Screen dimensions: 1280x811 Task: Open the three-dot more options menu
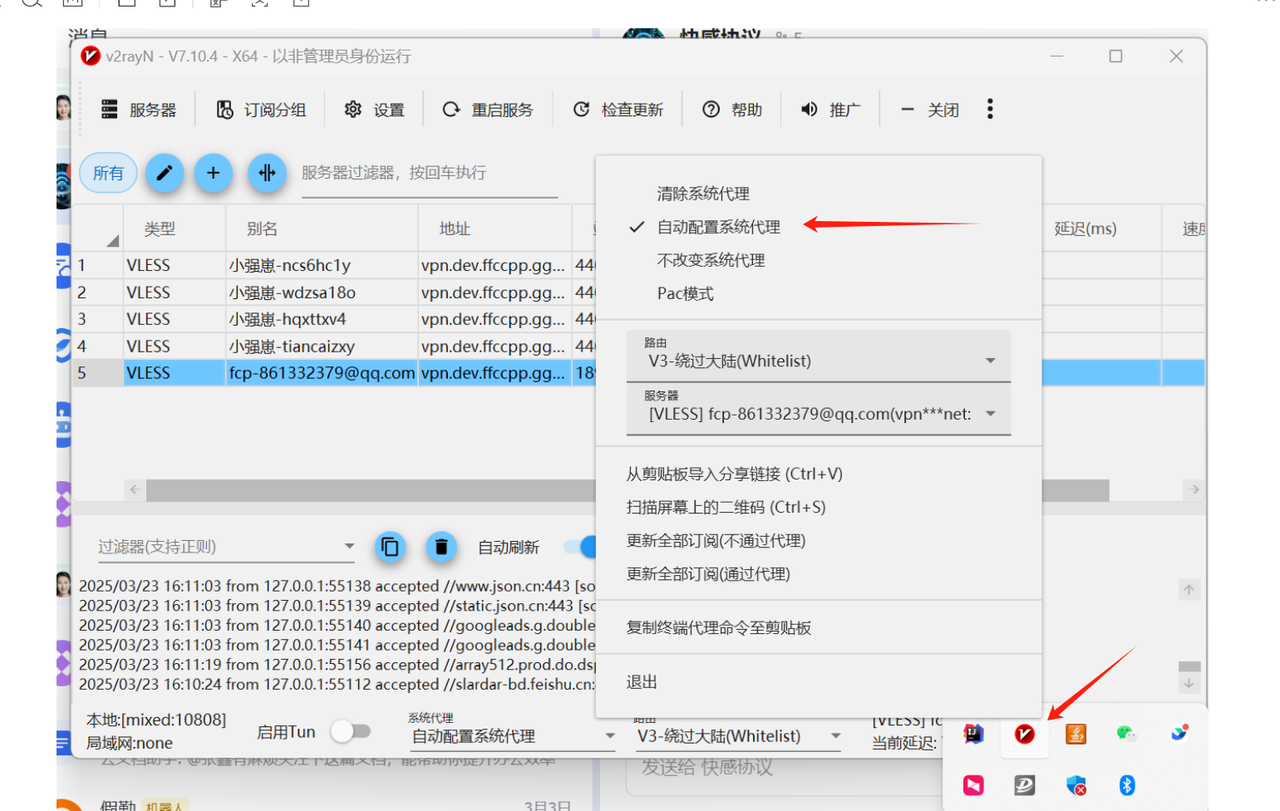pos(990,109)
